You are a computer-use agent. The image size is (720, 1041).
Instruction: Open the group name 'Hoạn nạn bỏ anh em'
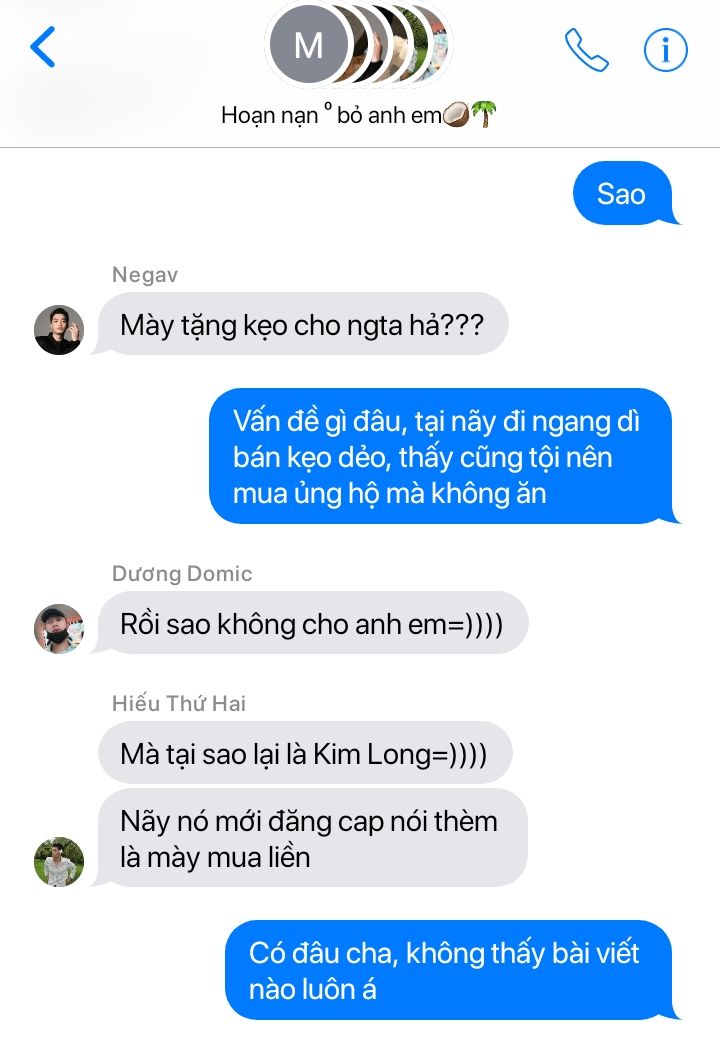[359, 115]
